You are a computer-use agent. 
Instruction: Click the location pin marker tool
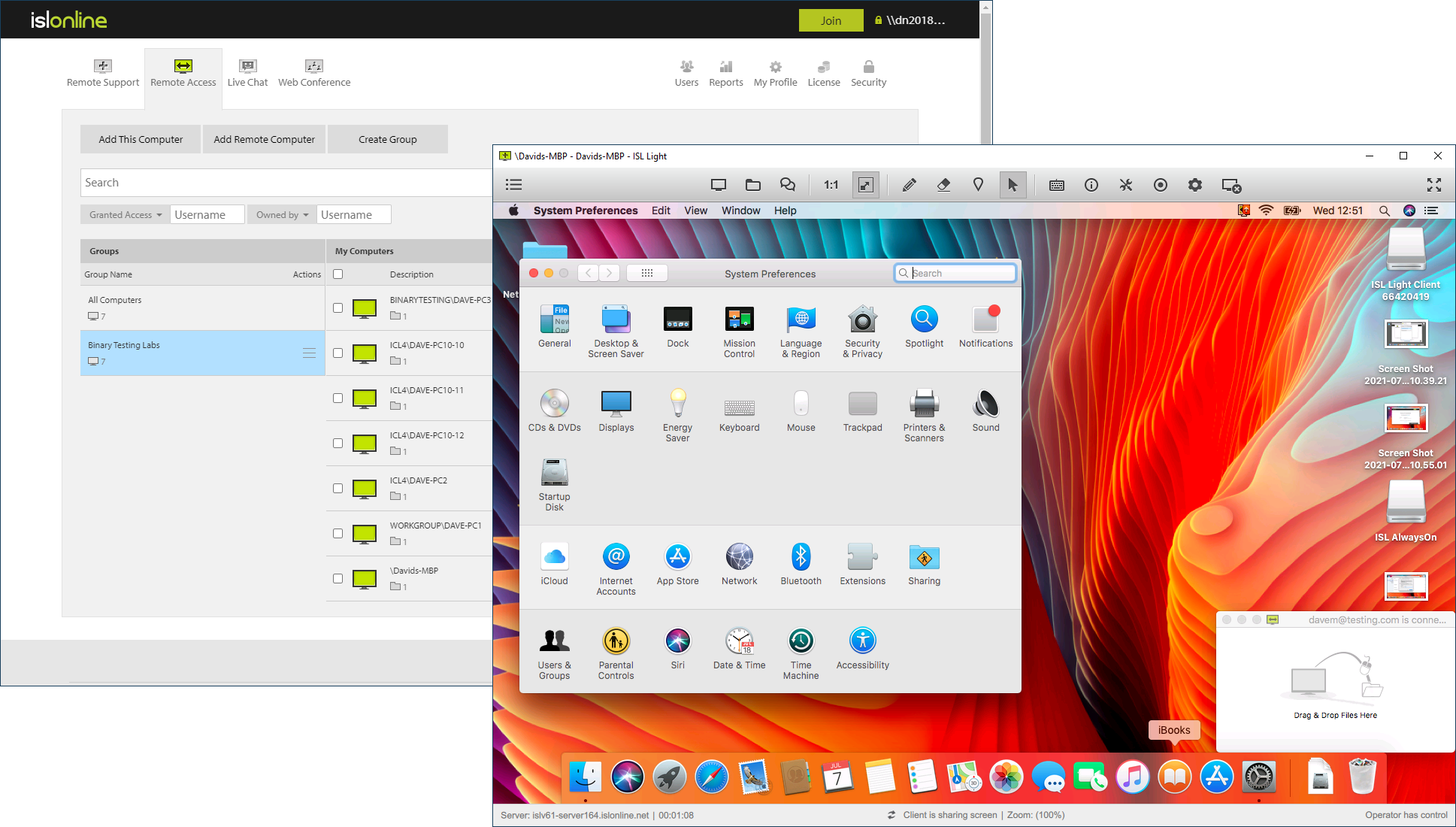click(978, 185)
